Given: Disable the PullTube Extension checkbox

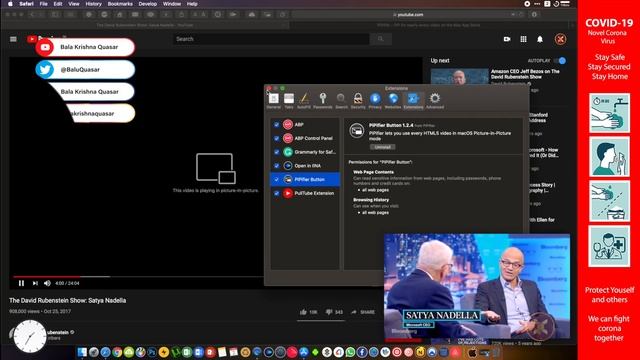Looking at the screenshot, I should point(276,193).
